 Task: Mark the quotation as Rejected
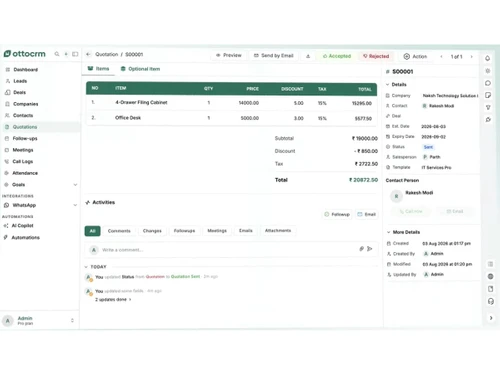click(376, 56)
